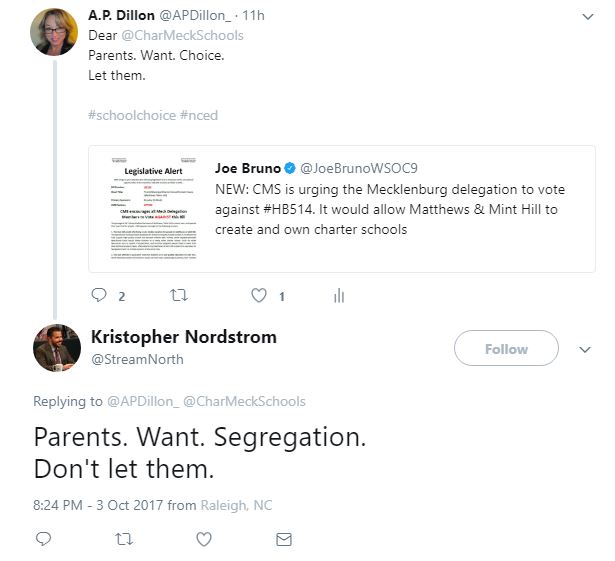This screenshot has height=561, width=615.
Task: Open the #schoolchoice hashtag
Action: (x=119, y=115)
